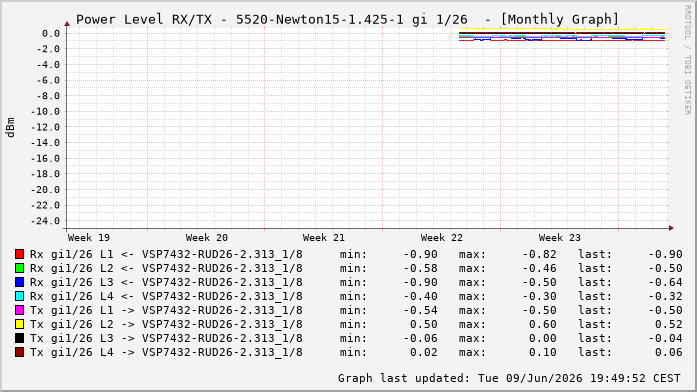
Task: Click the '0.0' y-axis value
Action: (x=51, y=33)
